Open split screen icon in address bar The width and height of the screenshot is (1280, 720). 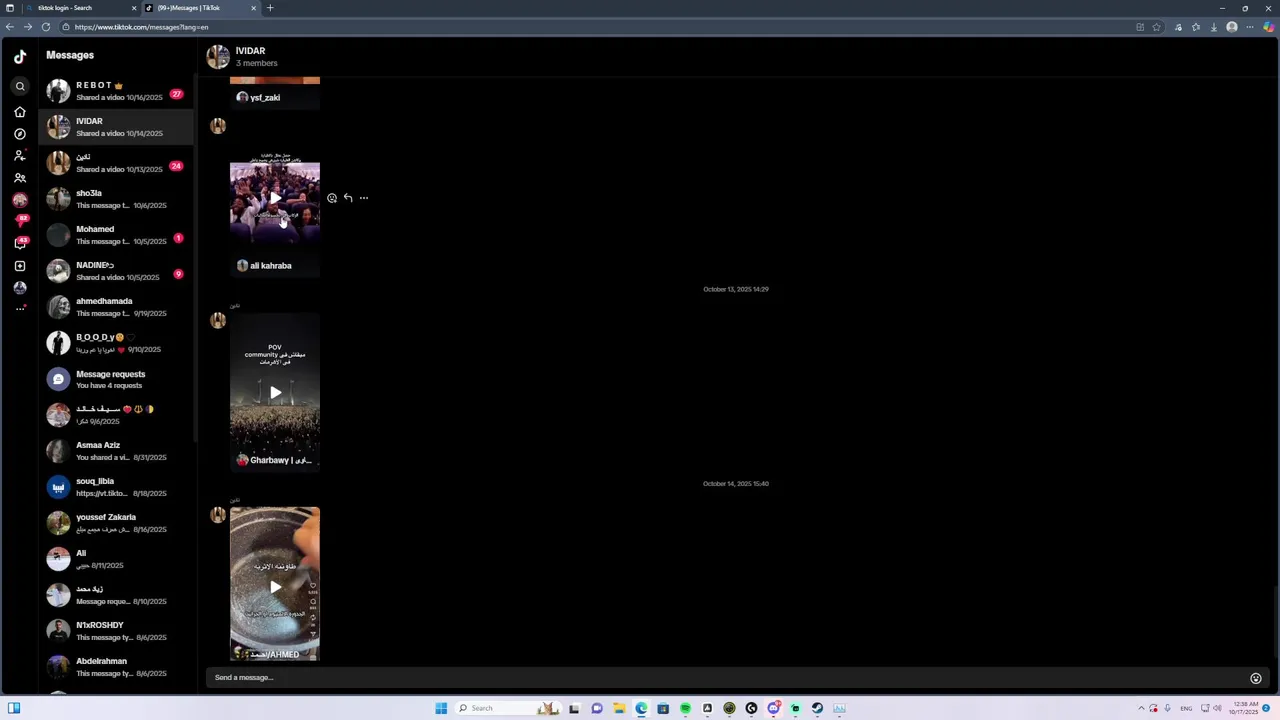[x=1140, y=27]
